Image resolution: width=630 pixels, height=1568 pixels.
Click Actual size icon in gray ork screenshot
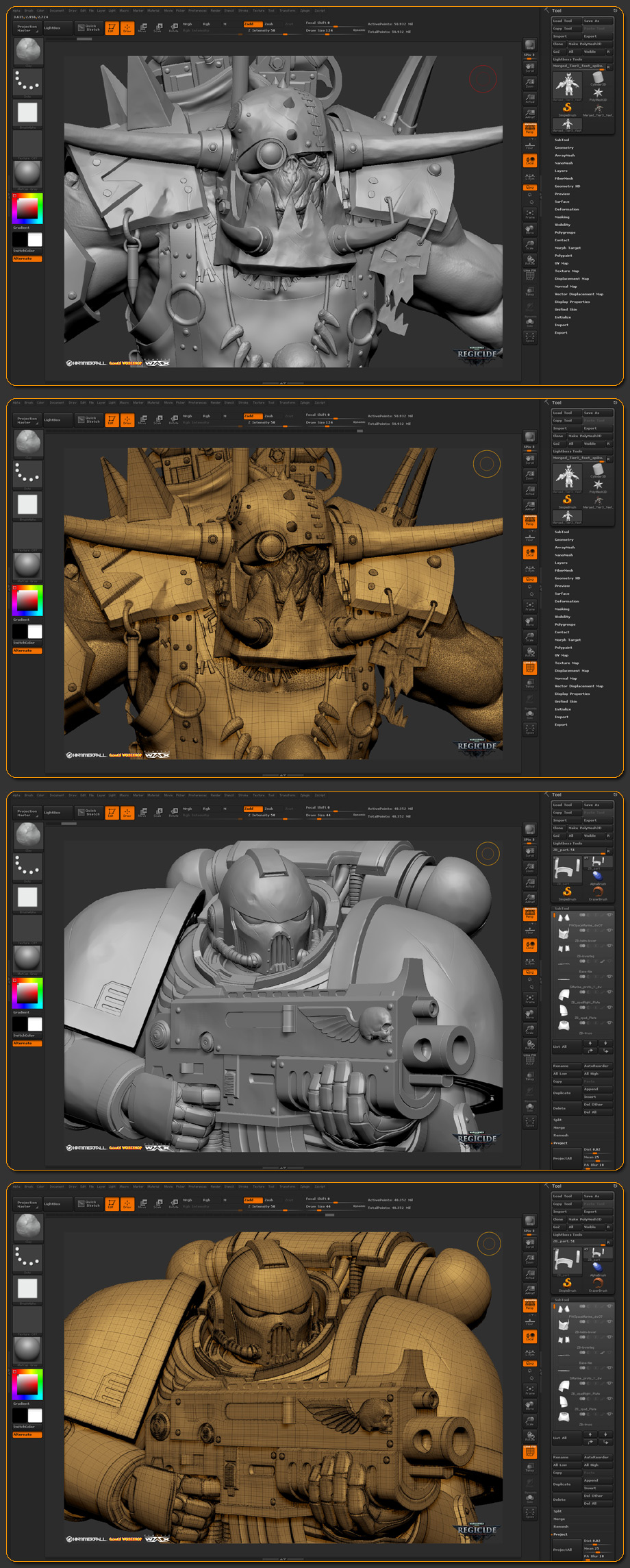click(x=530, y=98)
